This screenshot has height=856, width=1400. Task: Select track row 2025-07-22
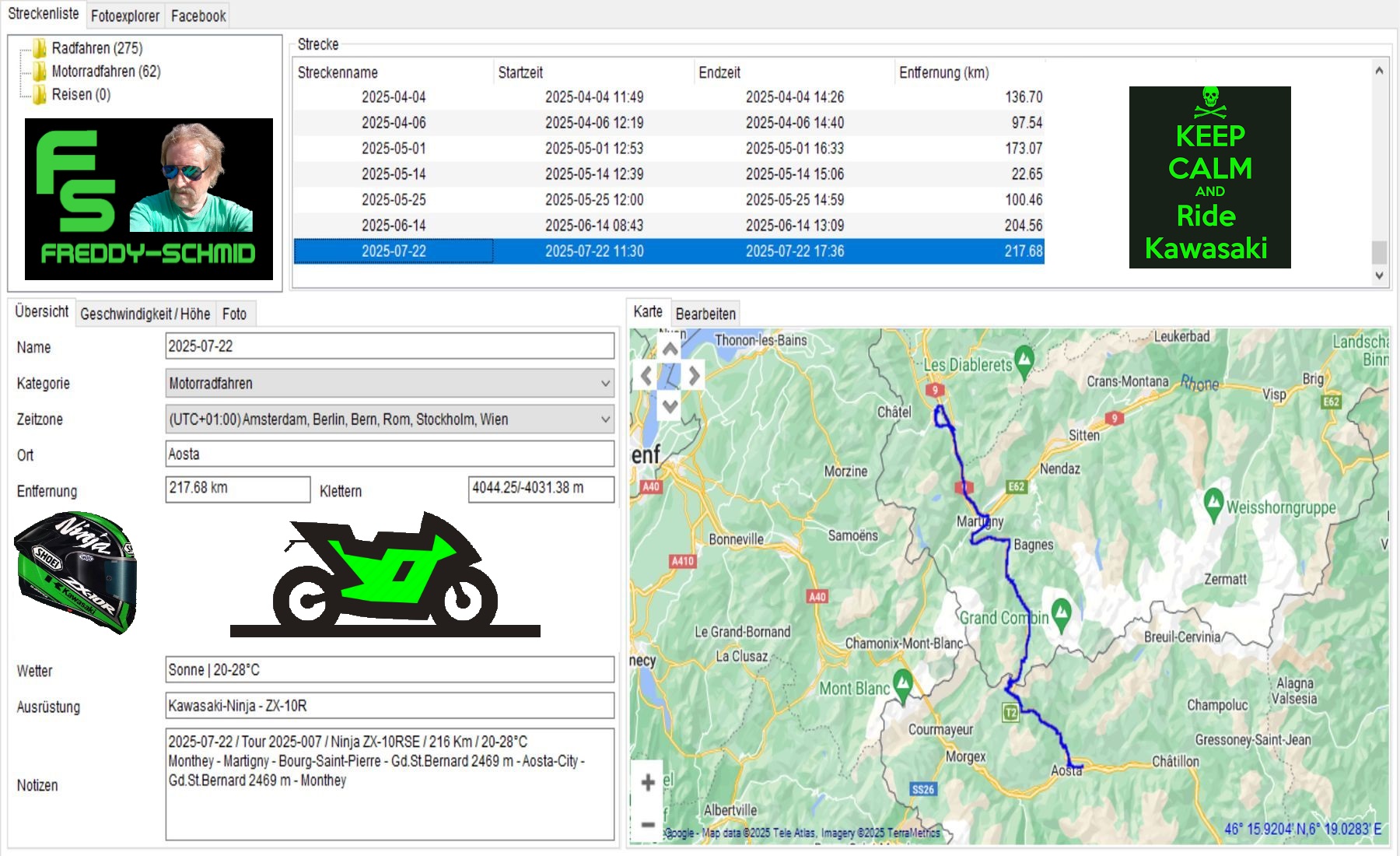pyautogui.click(x=669, y=251)
